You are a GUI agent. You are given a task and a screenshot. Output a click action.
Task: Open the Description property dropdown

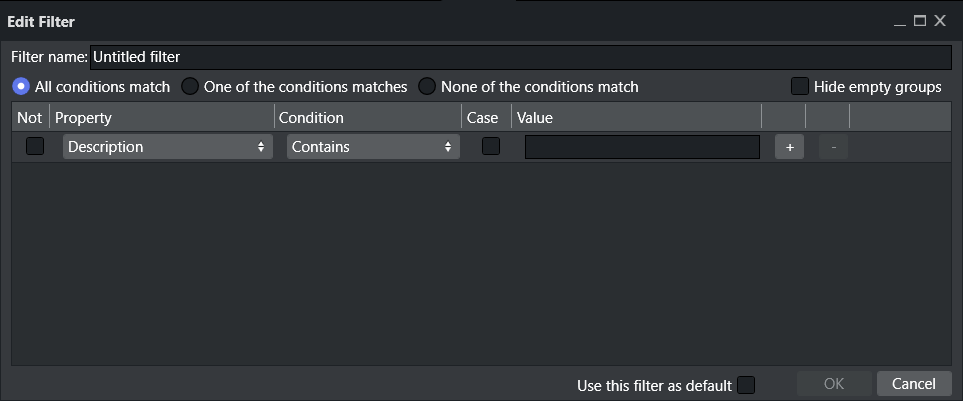(x=168, y=147)
